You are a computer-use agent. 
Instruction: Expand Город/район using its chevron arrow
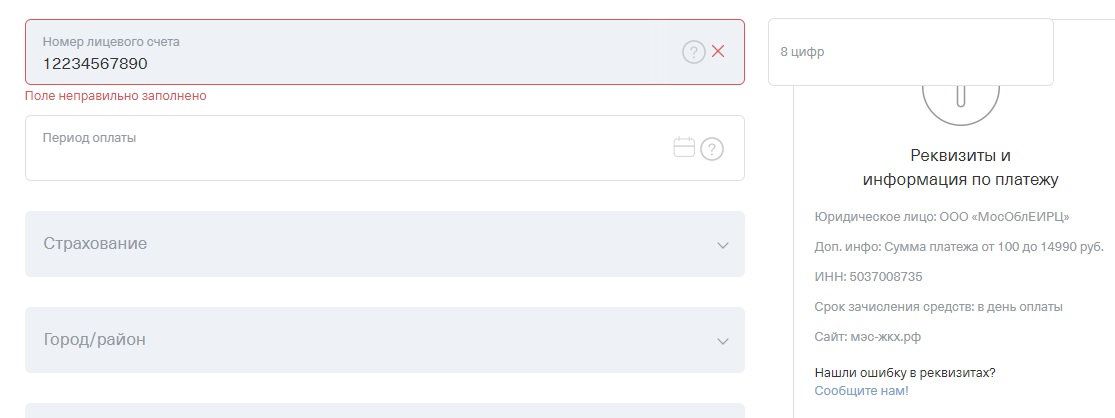tap(723, 341)
